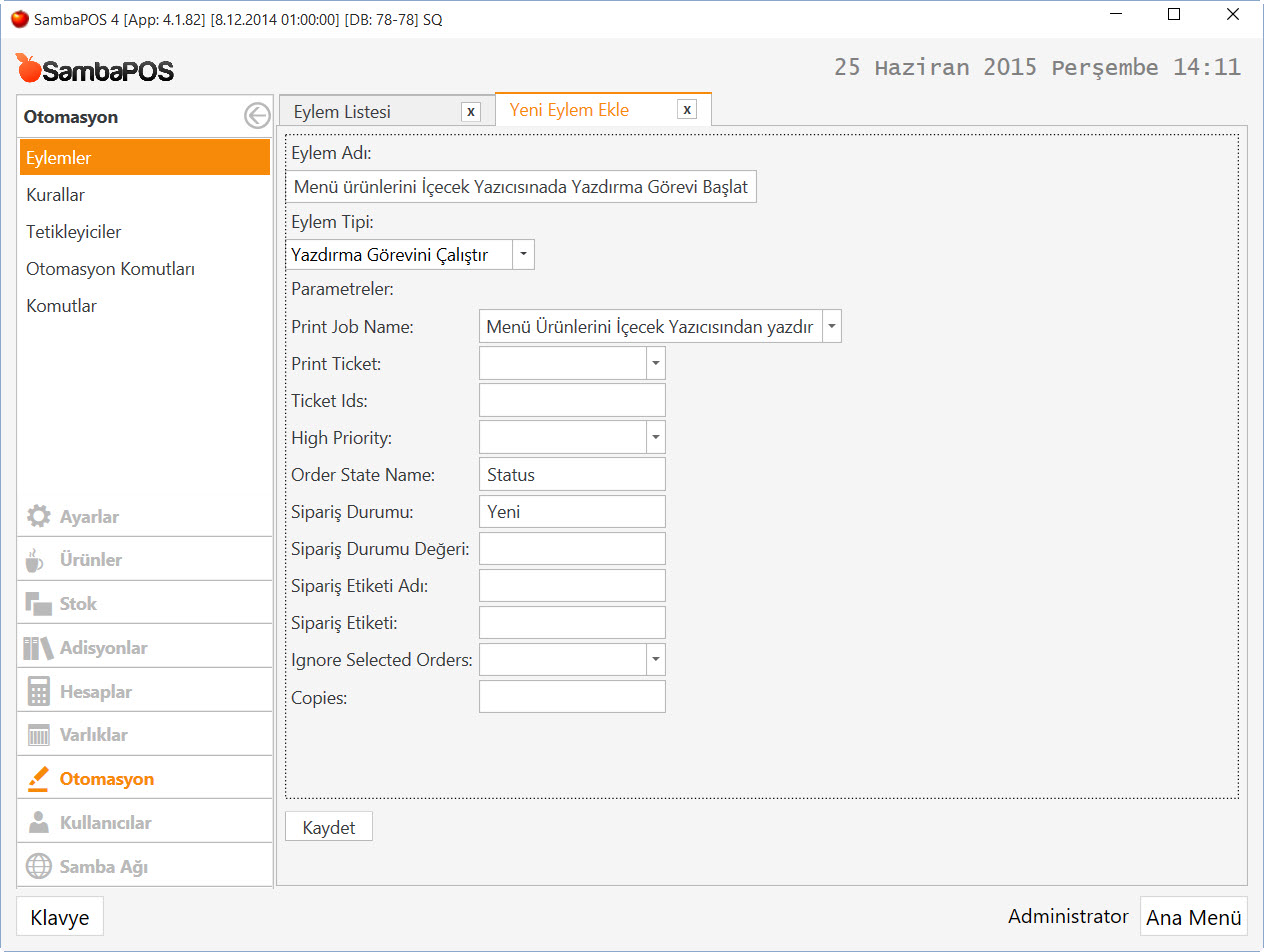Click the Ana Menü button
Screen dimensions: 1264x952
coord(1193,917)
